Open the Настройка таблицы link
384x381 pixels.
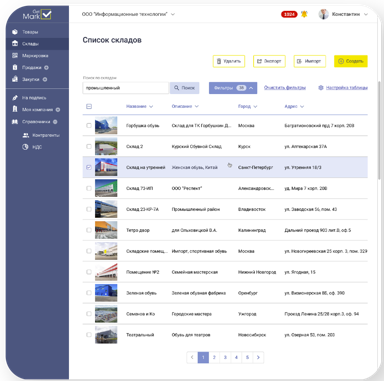[x=347, y=88]
